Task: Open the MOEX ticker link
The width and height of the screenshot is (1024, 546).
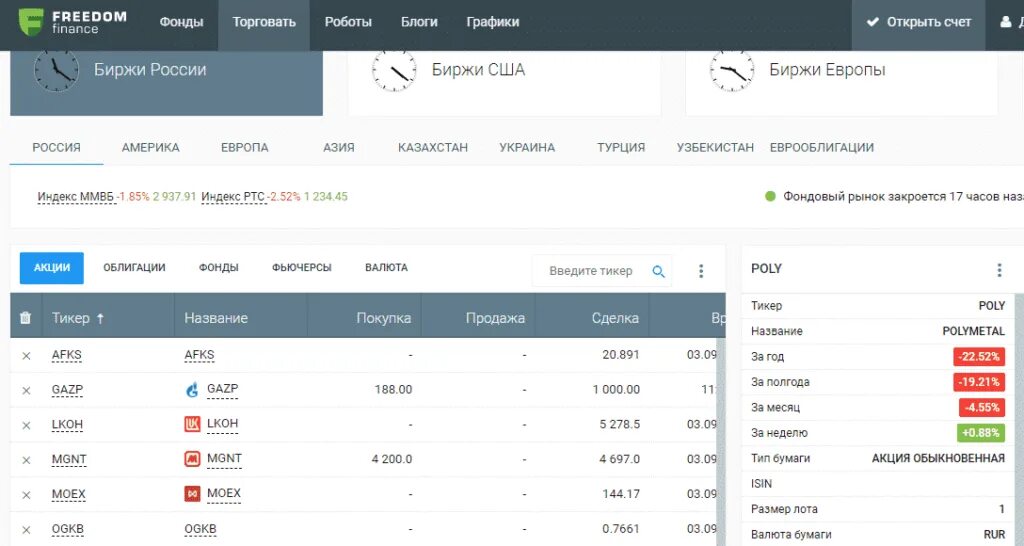Action: (69, 494)
